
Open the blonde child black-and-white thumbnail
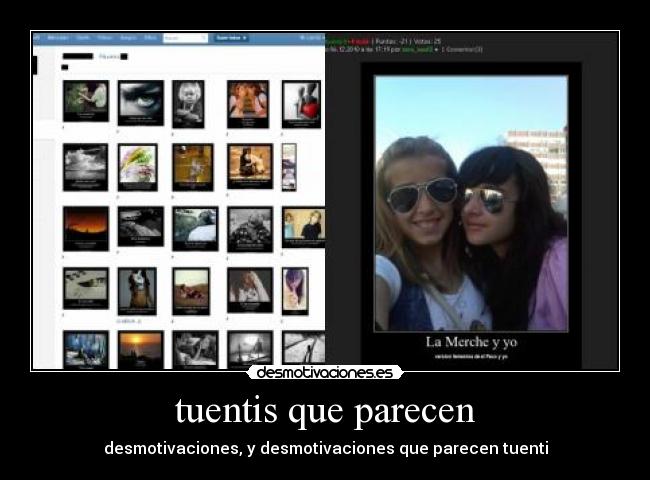click(x=188, y=104)
